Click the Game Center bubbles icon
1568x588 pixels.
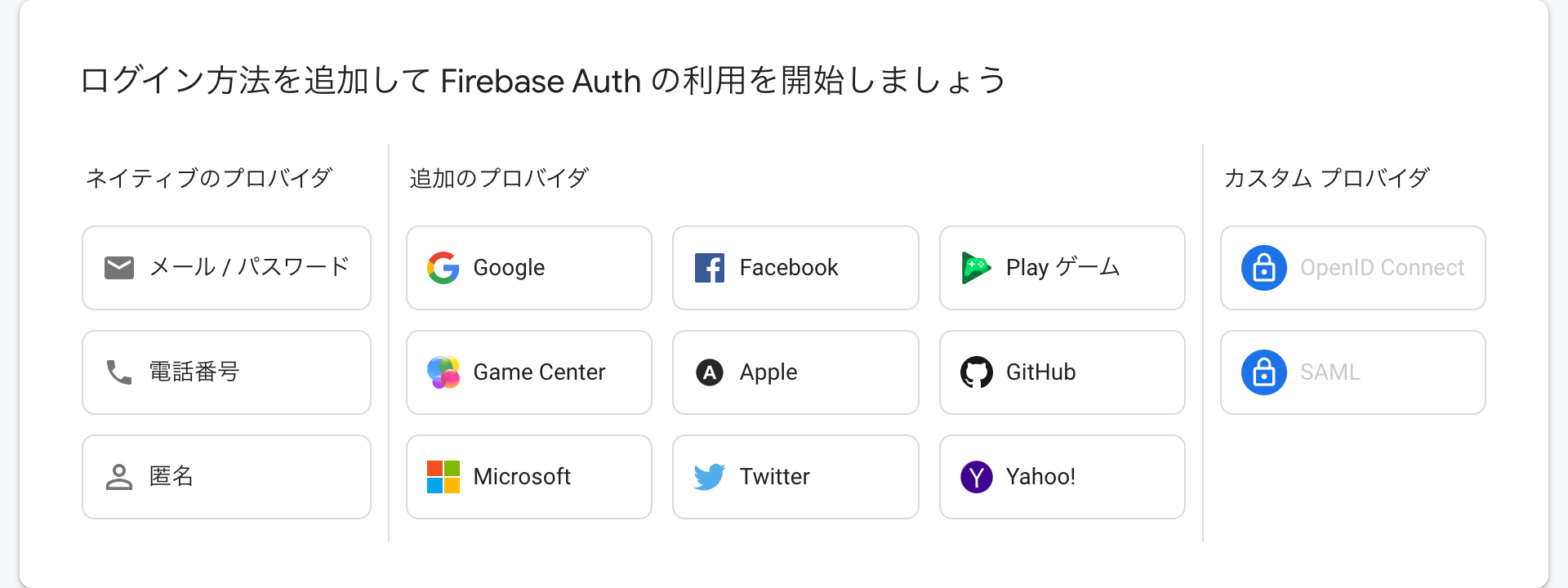point(443,372)
